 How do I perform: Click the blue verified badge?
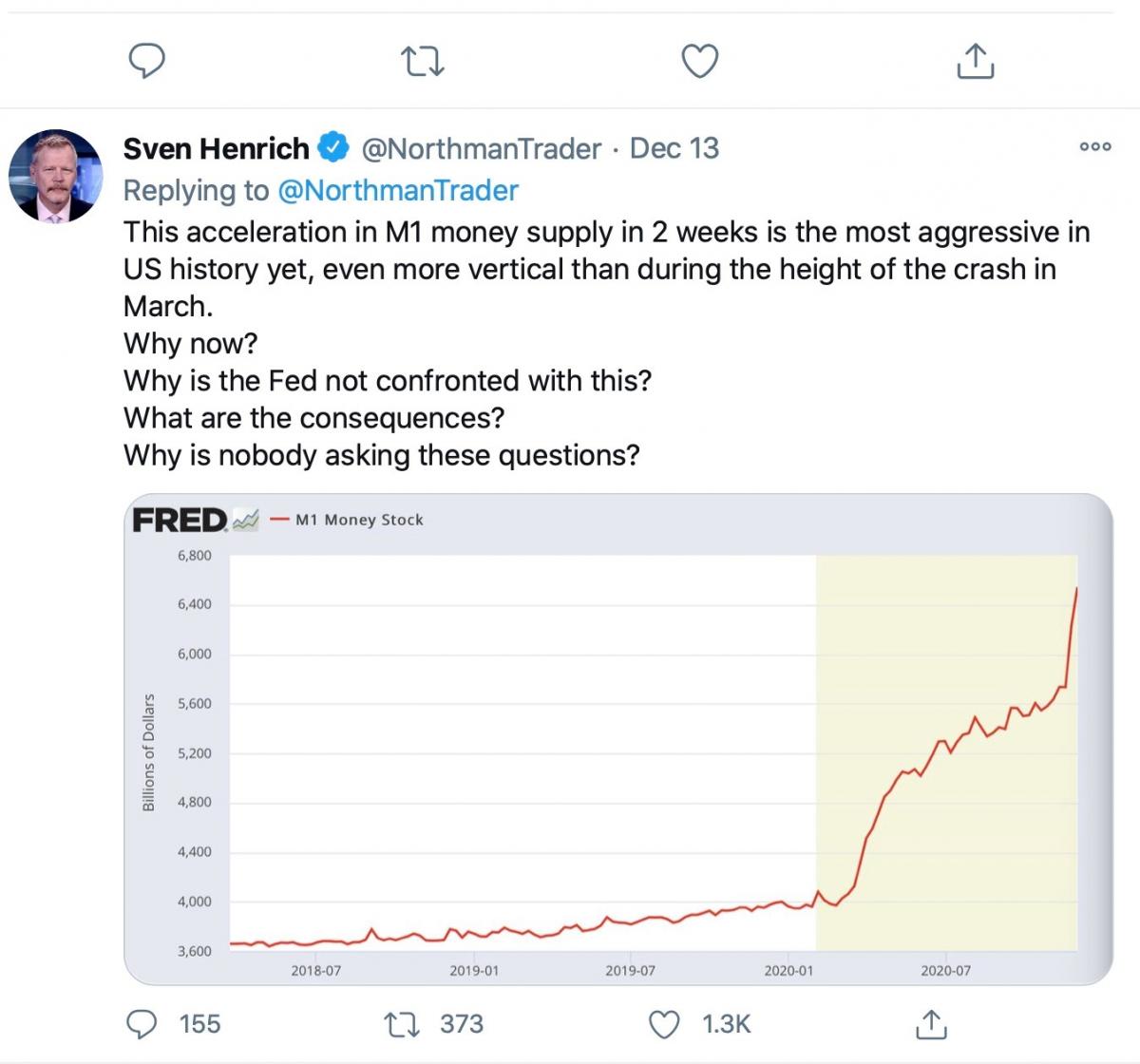point(332,148)
